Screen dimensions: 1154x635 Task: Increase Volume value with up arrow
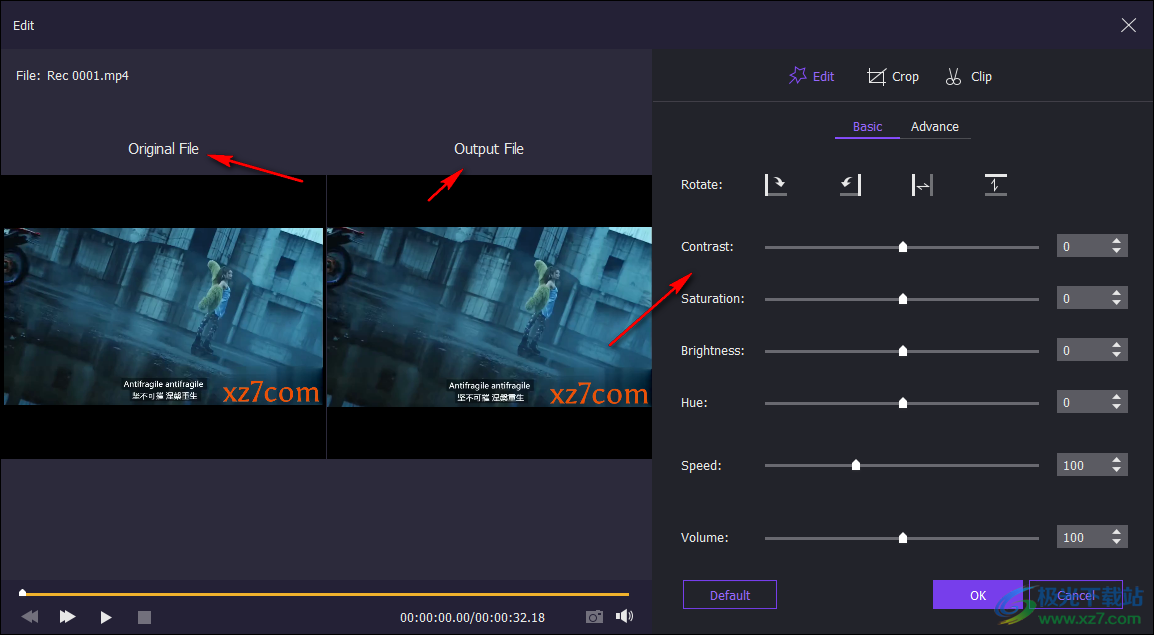[x=1116, y=532]
